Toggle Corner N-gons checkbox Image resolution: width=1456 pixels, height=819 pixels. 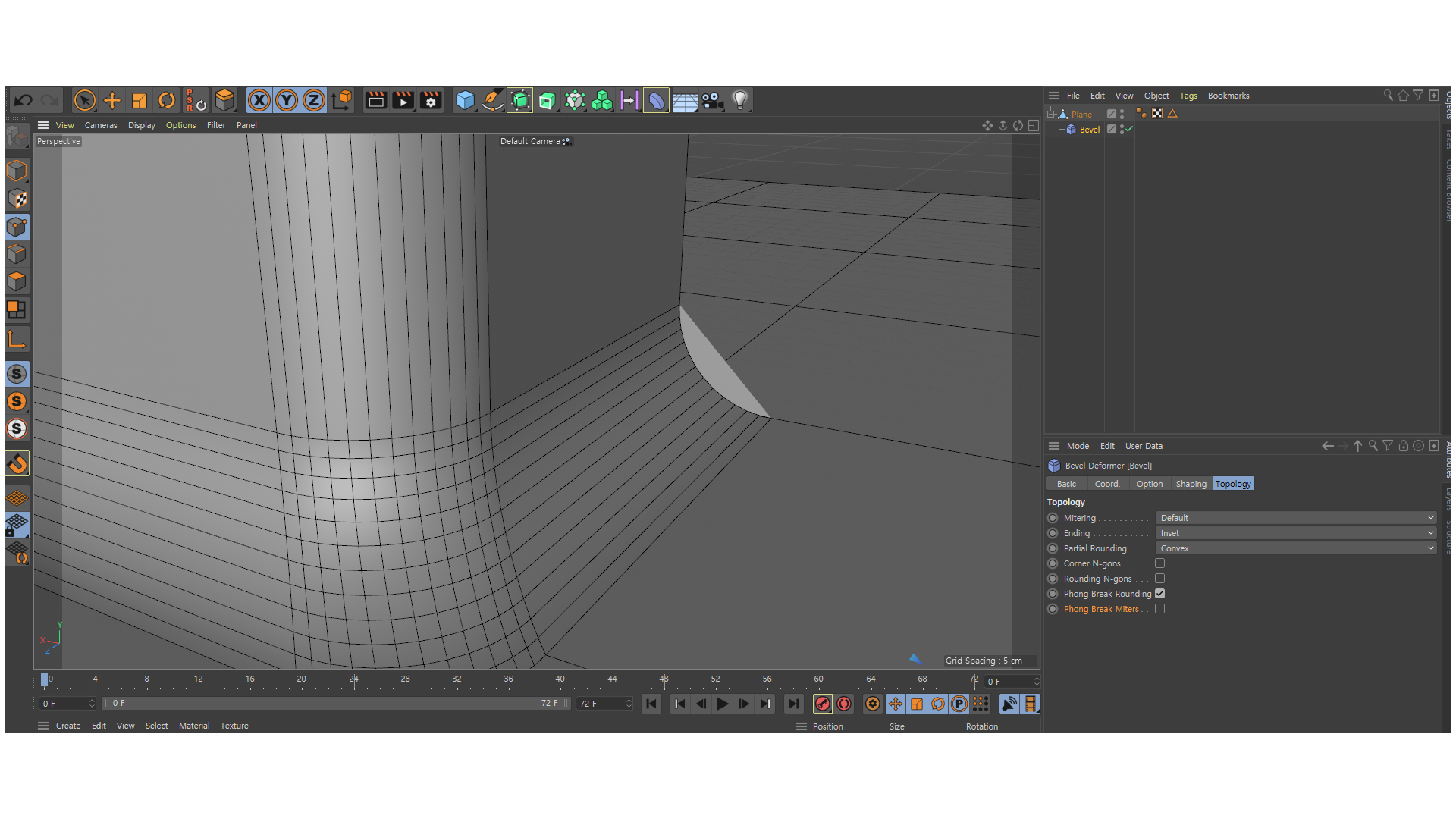[1160, 563]
